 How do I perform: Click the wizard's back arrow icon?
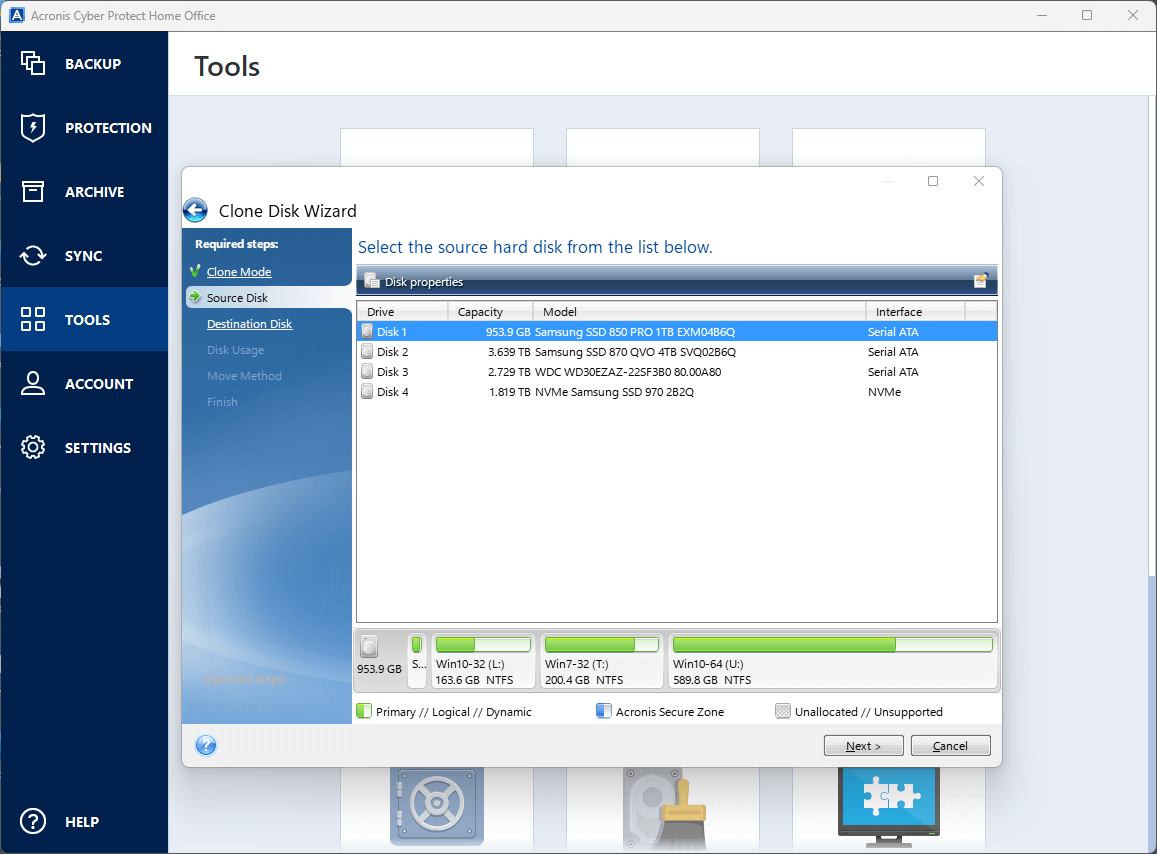tap(195, 210)
